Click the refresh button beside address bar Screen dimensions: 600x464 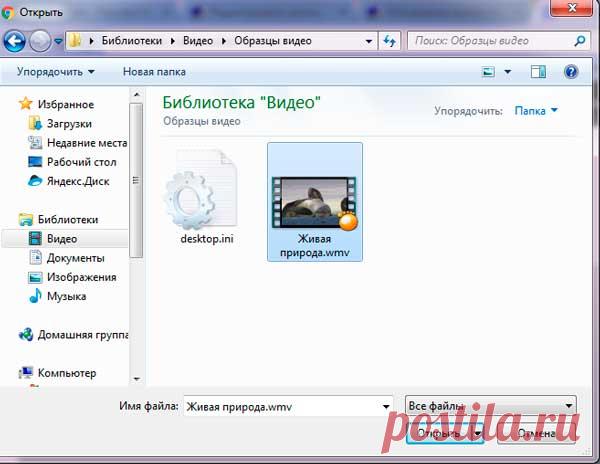click(389, 41)
